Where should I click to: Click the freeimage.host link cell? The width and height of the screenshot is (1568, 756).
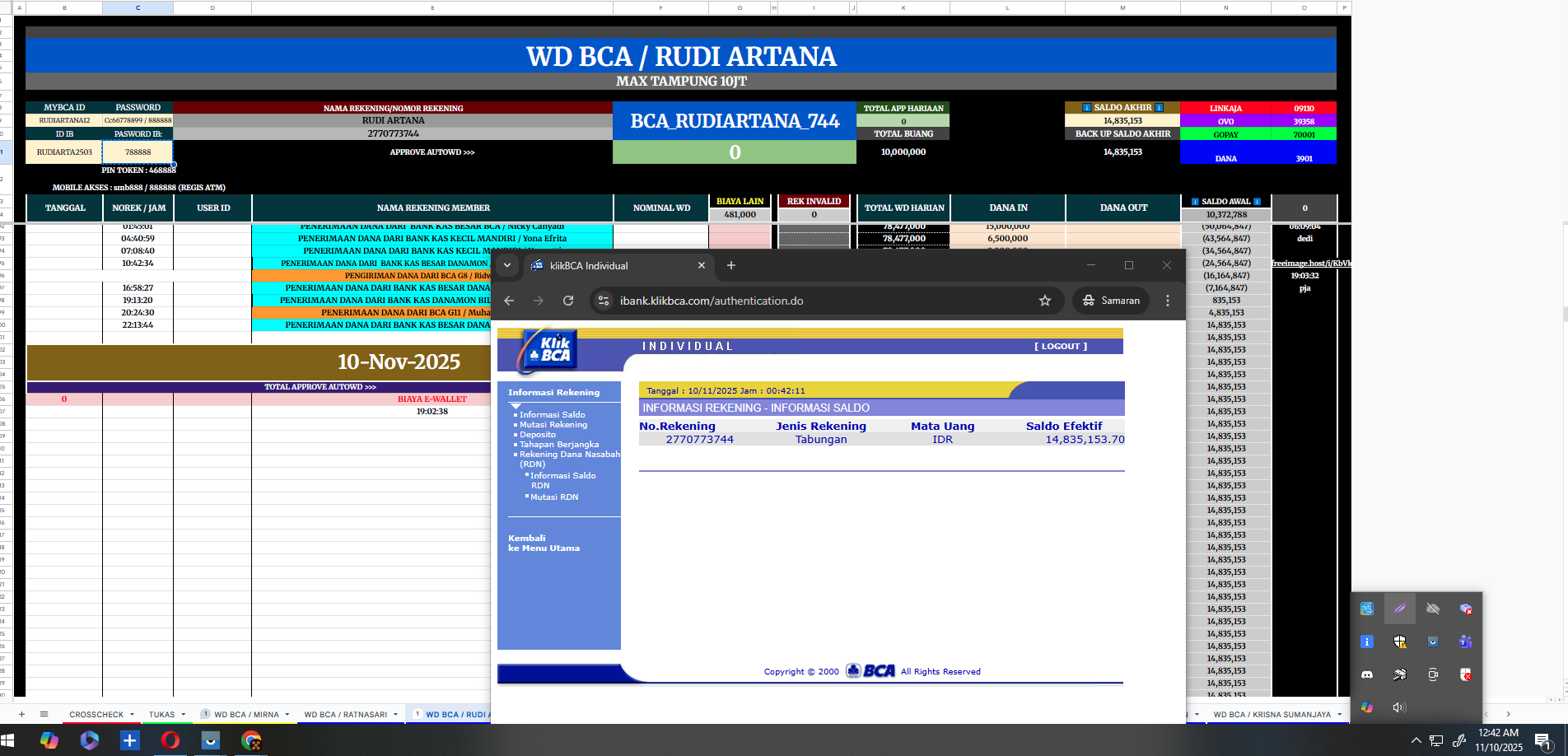tap(1311, 264)
